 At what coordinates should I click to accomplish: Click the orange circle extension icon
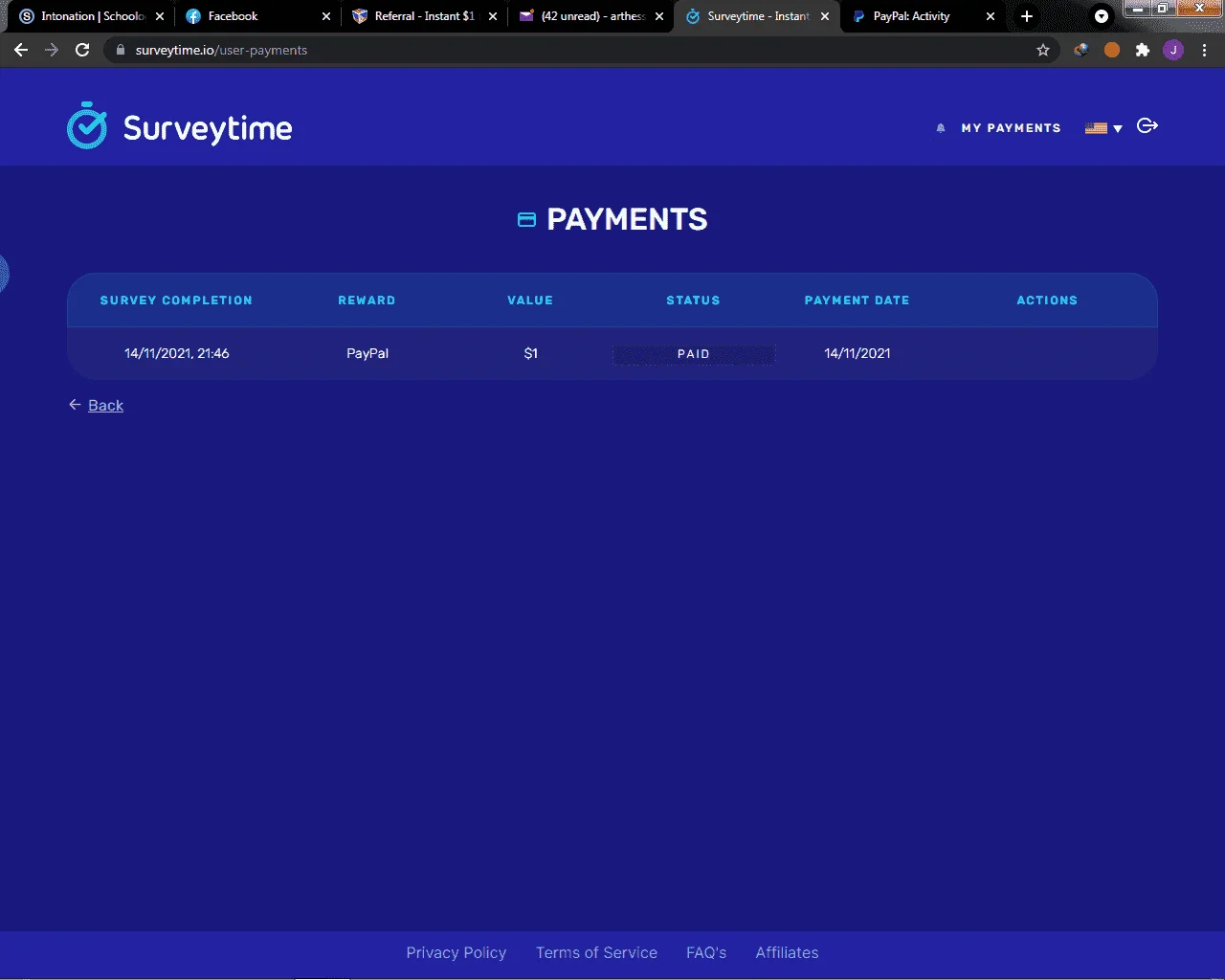[1112, 50]
